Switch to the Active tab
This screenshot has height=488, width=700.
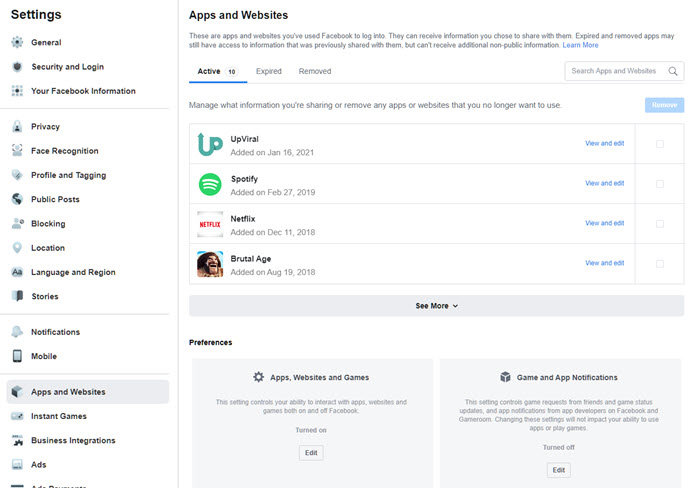pyautogui.click(x=218, y=71)
